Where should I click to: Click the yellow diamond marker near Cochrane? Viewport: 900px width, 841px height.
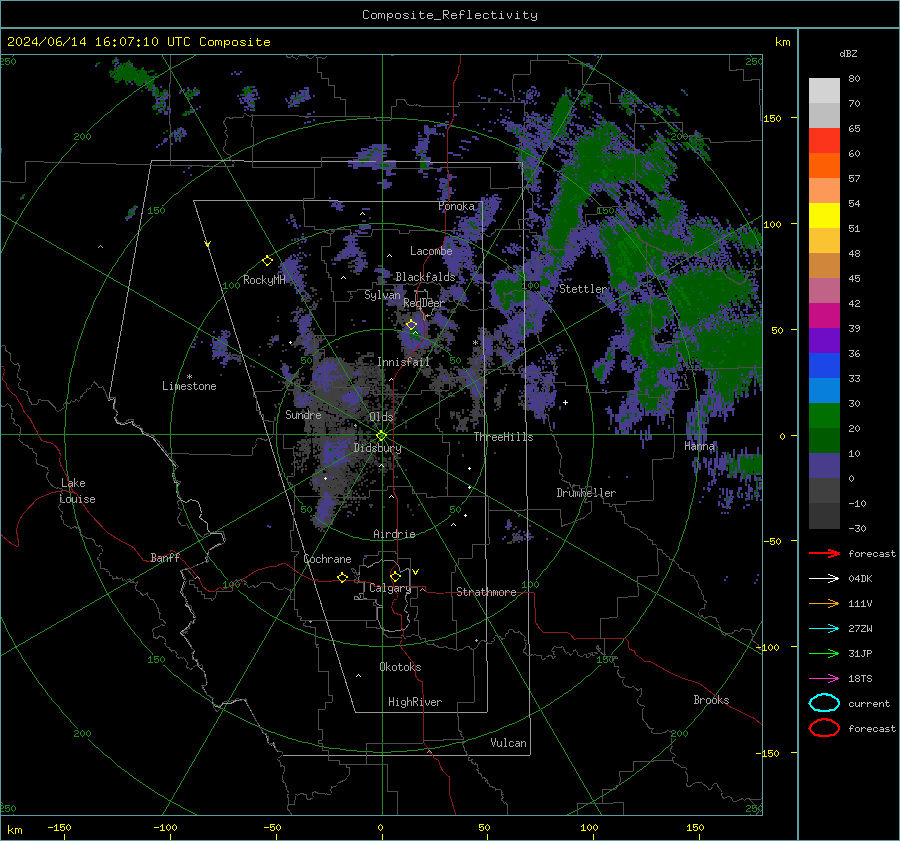(343, 577)
